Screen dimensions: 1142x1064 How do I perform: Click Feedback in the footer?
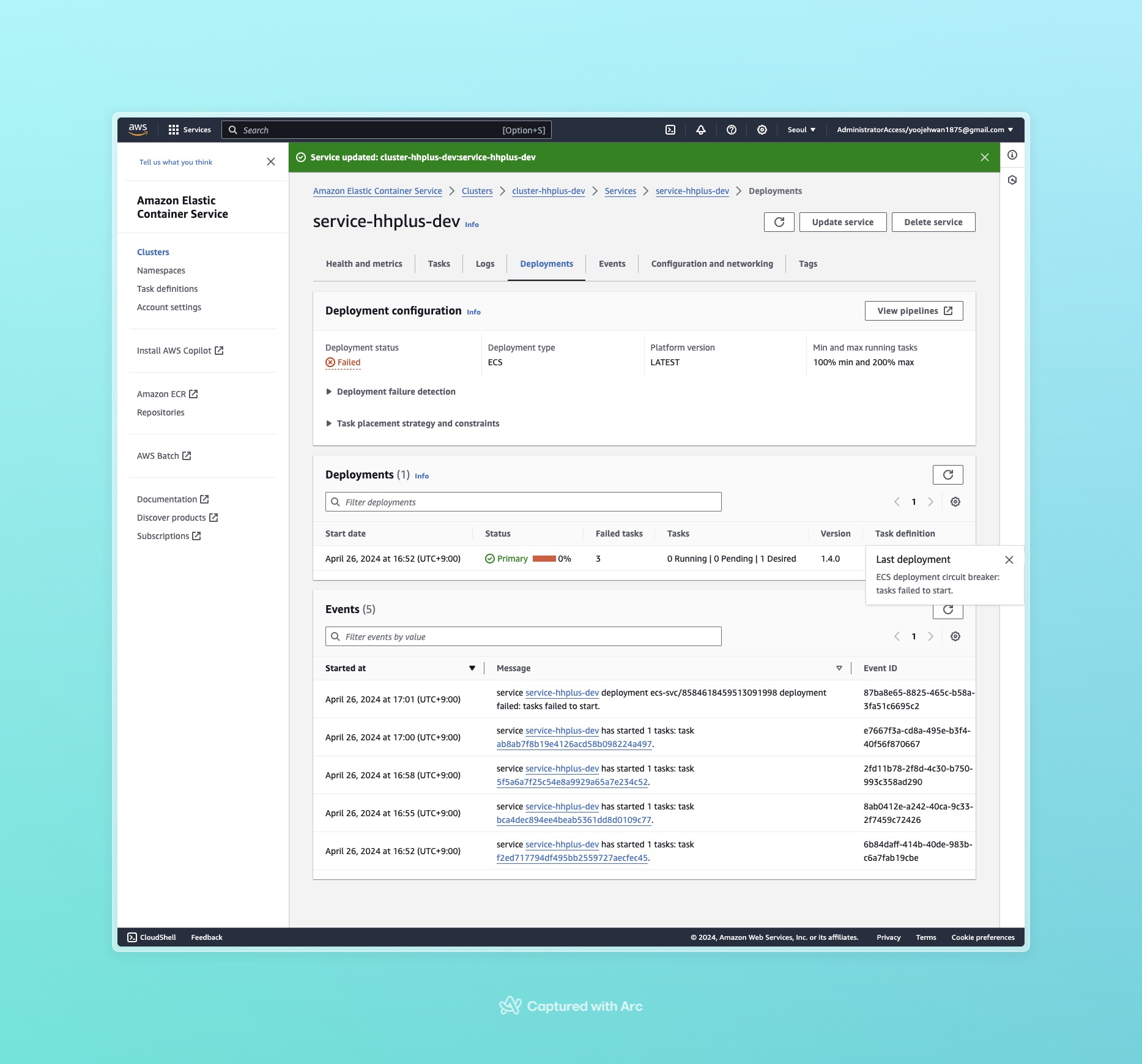207,937
